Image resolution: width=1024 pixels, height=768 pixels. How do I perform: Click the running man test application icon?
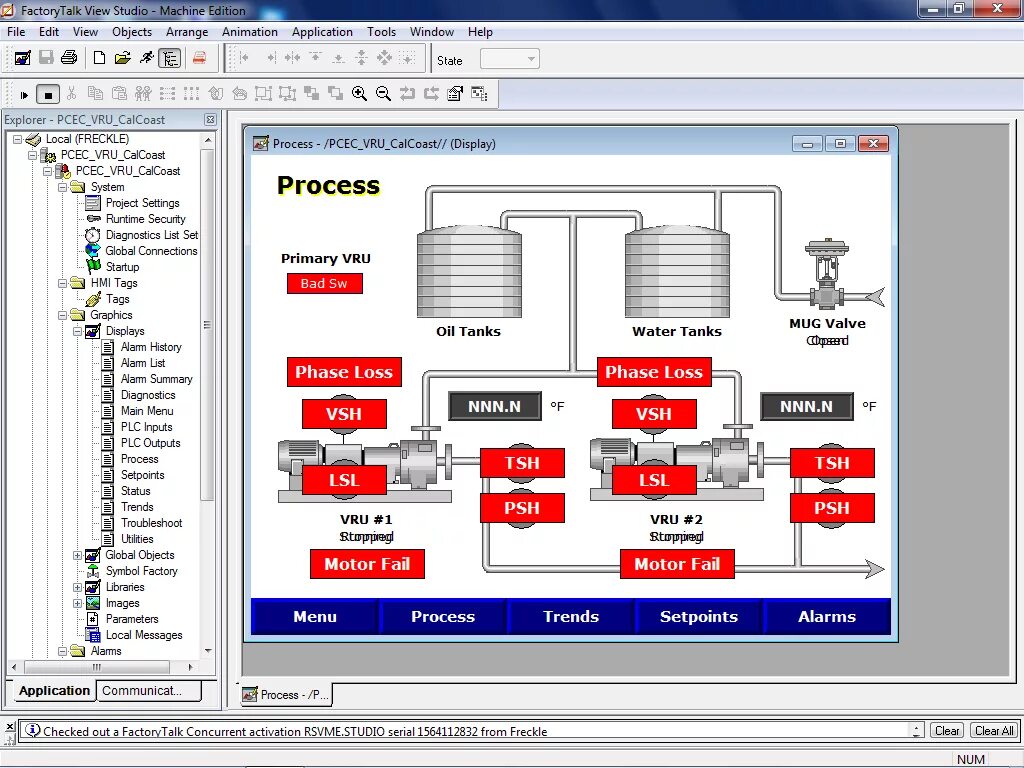tap(147, 59)
